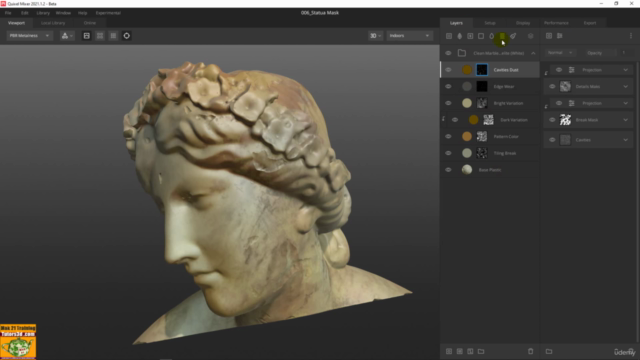Click the circular recenter view icon

127,36
